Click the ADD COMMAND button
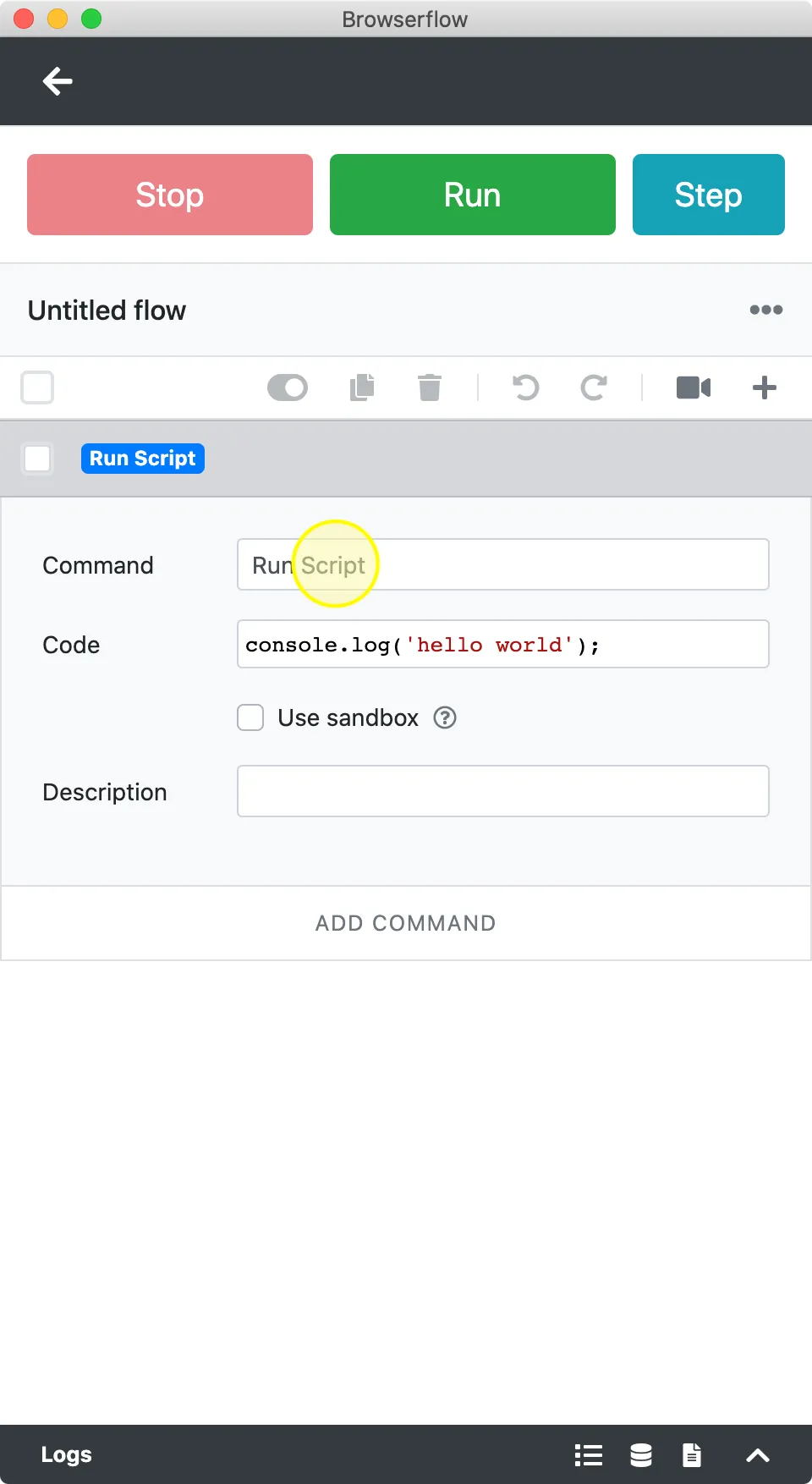 coord(406,923)
